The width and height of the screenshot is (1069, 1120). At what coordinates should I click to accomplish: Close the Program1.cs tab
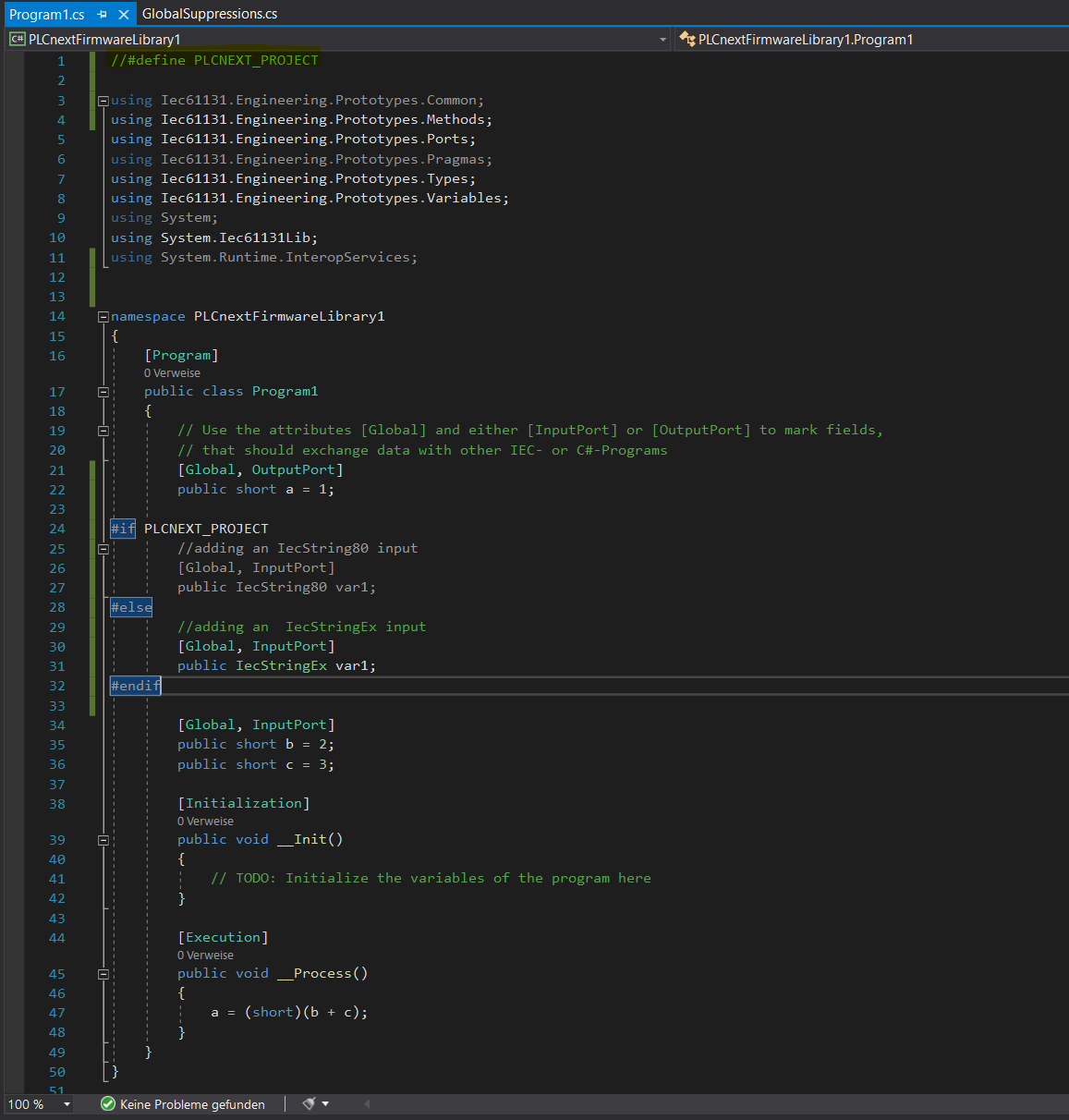tap(123, 14)
